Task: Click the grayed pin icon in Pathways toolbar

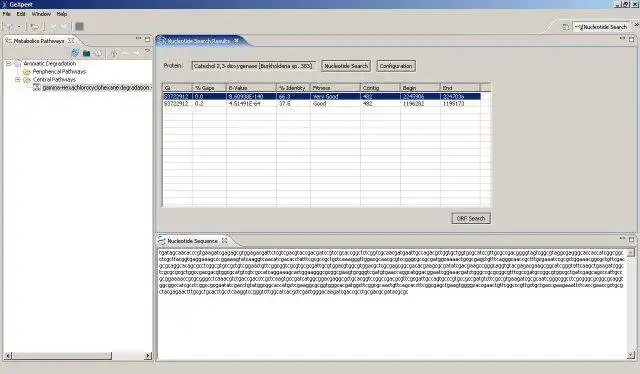Action: pyautogui.click(x=114, y=53)
